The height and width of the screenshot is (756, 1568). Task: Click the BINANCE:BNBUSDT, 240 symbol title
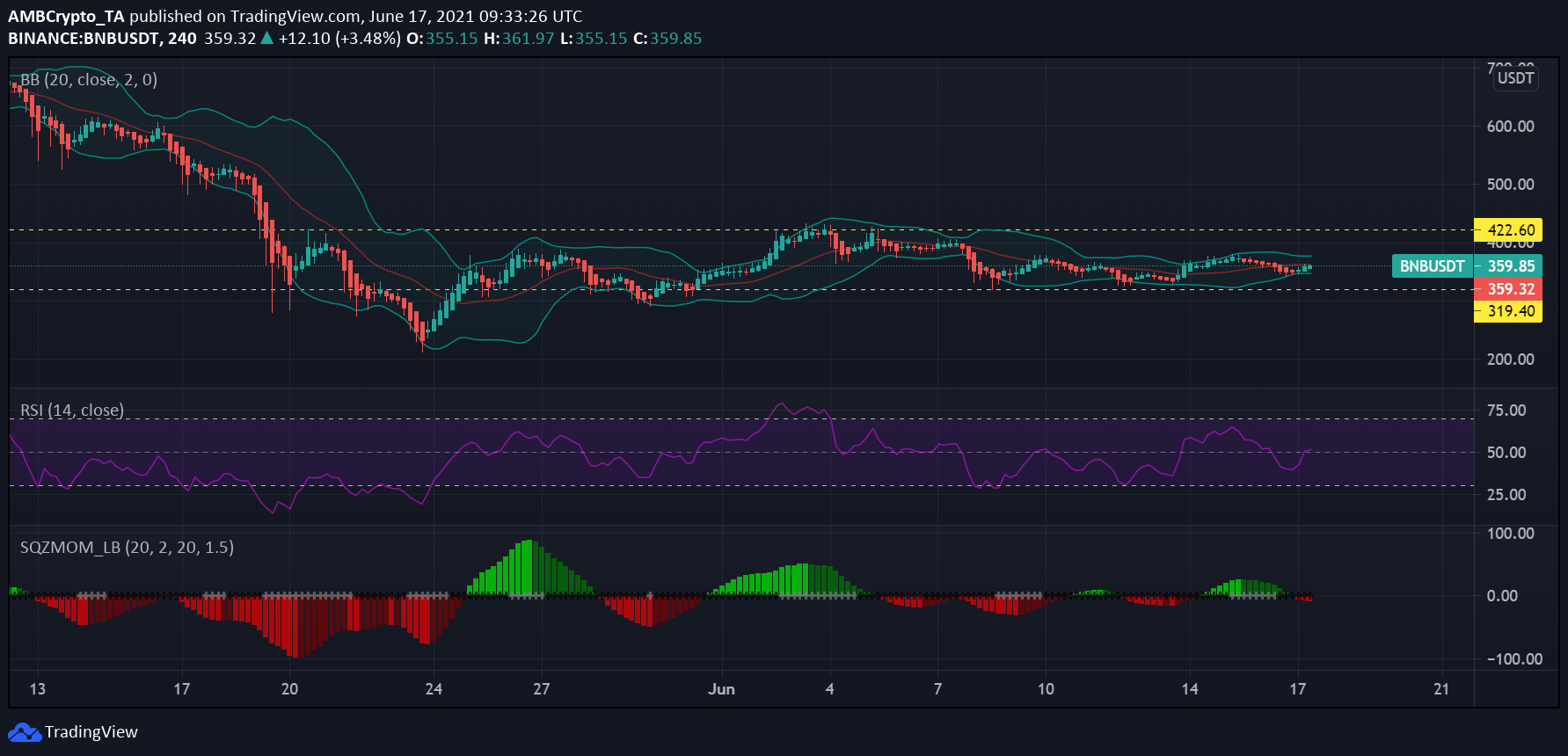click(102, 39)
